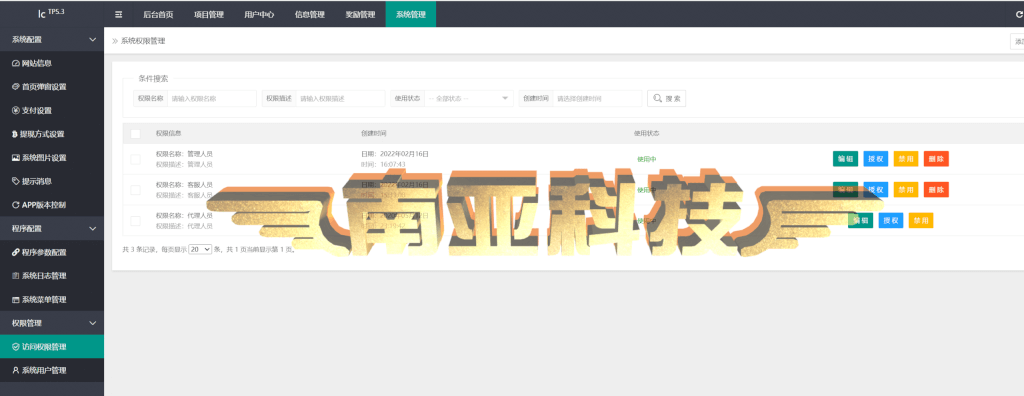Tick the checkbox for the 客服人员 row
The image size is (1024, 396).
click(136, 190)
